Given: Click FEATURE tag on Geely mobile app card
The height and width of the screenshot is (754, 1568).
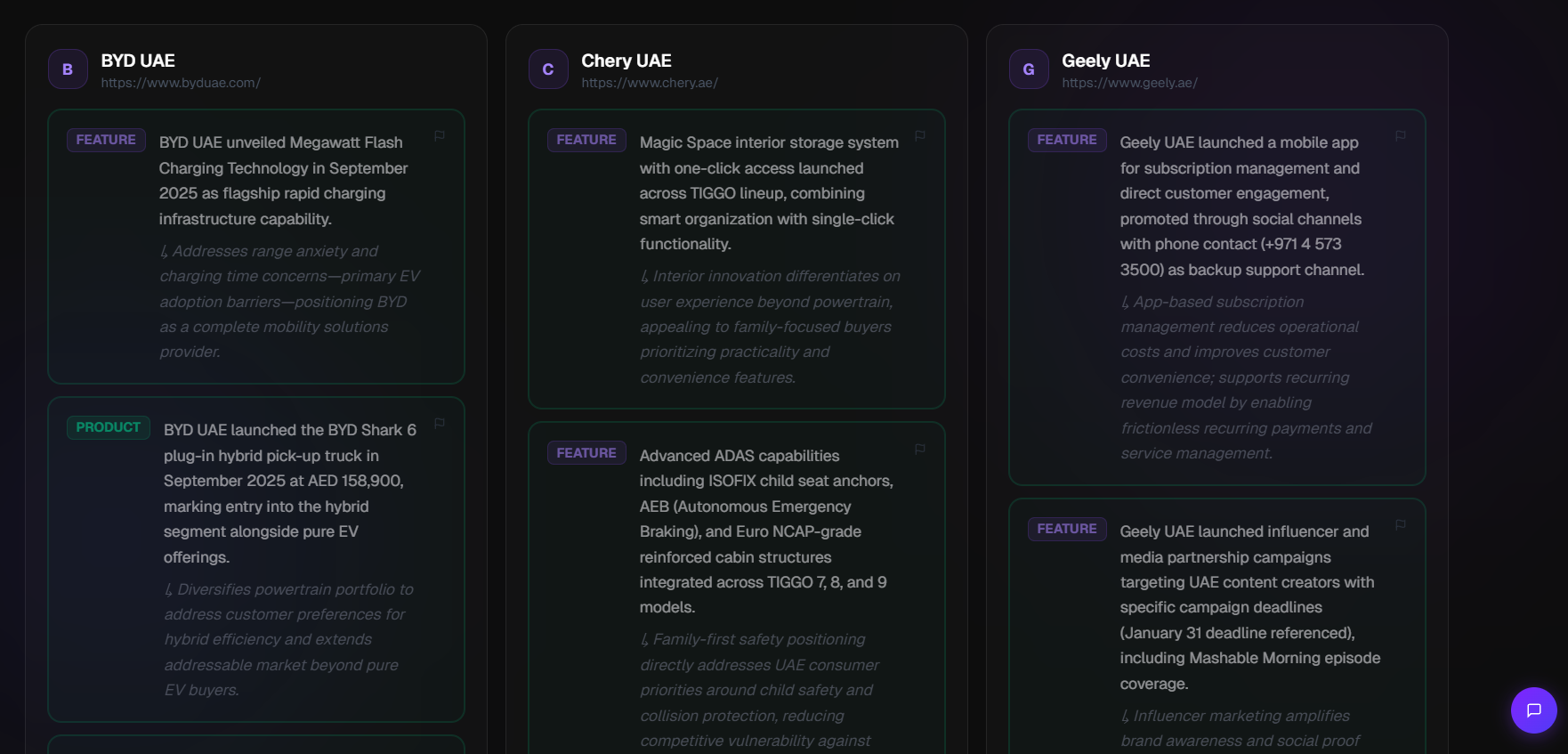Looking at the screenshot, I should pos(1067,140).
